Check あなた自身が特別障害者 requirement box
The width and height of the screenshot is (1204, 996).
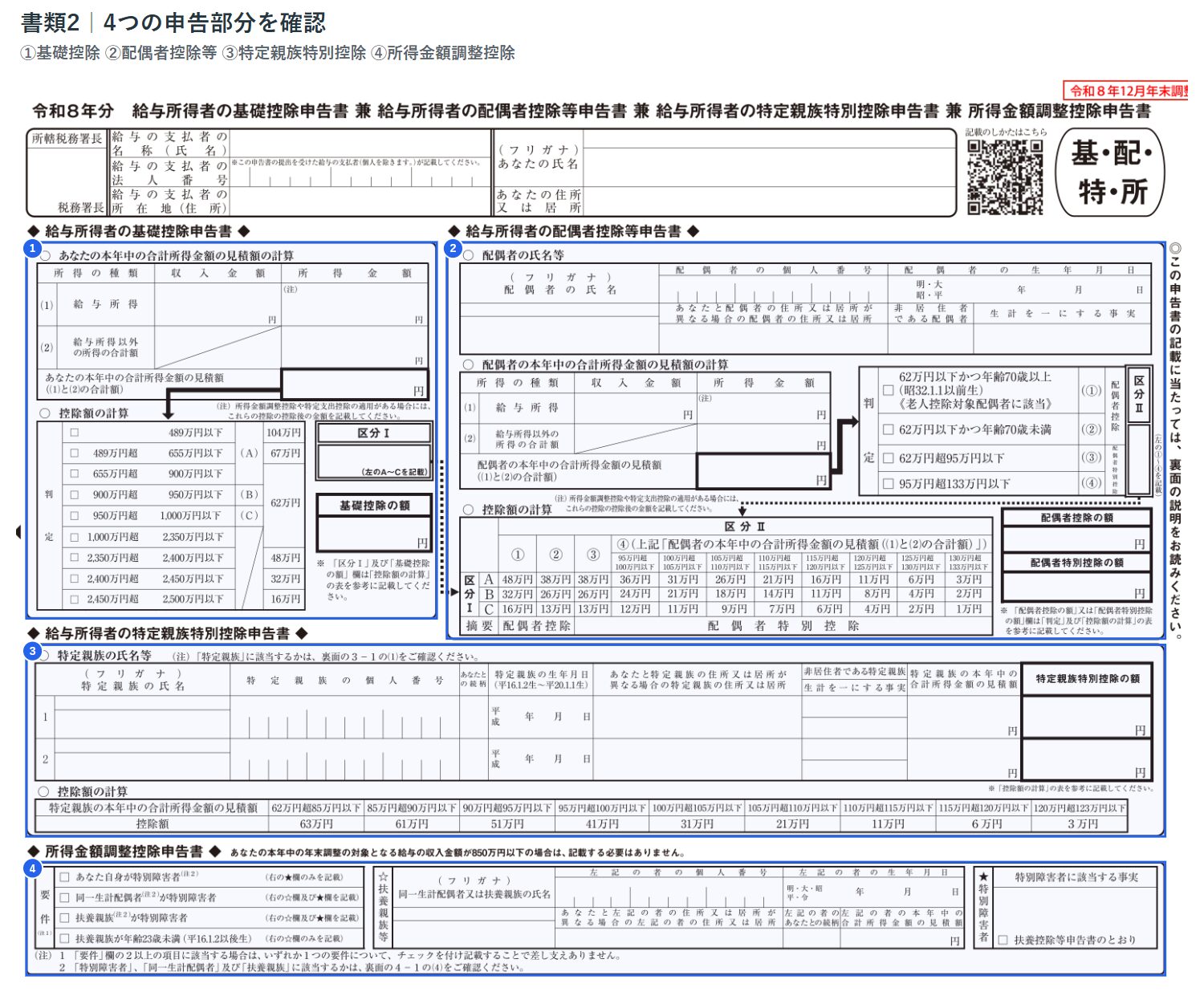[66, 877]
